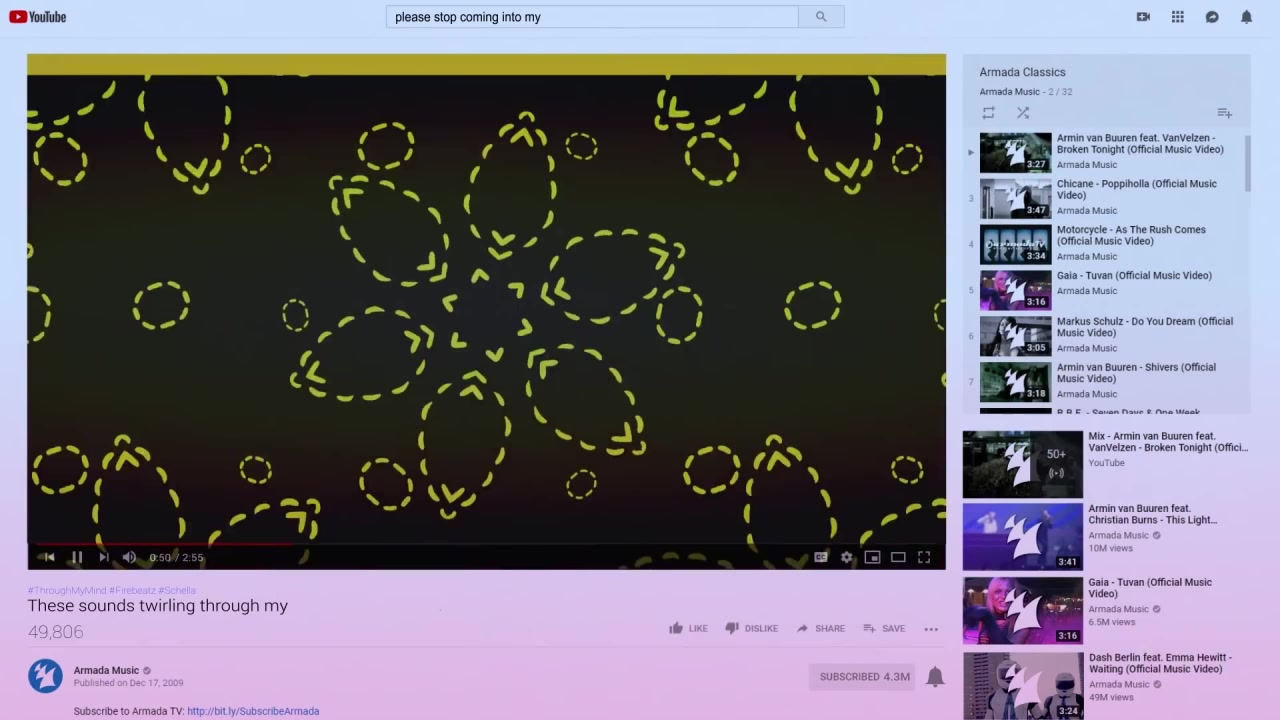Click the #ThroughMyMind hashtag
The height and width of the screenshot is (720, 1280).
click(x=66, y=590)
